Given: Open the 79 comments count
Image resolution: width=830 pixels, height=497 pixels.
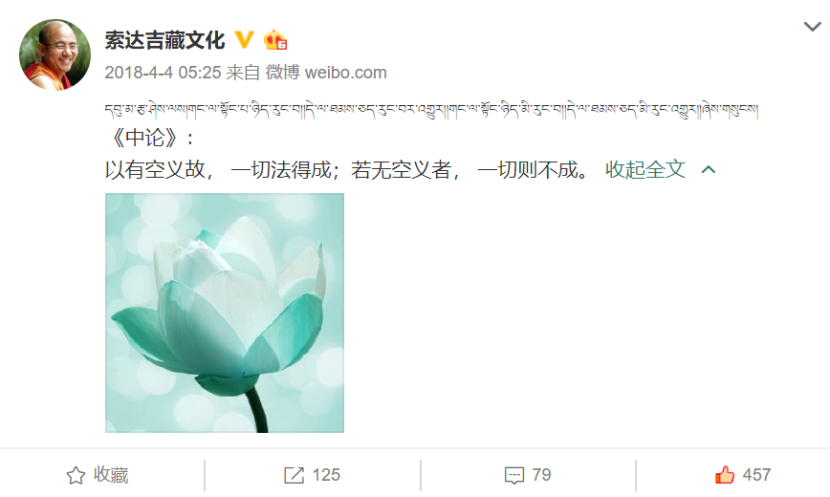Looking at the screenshot, I should point(542,475).
